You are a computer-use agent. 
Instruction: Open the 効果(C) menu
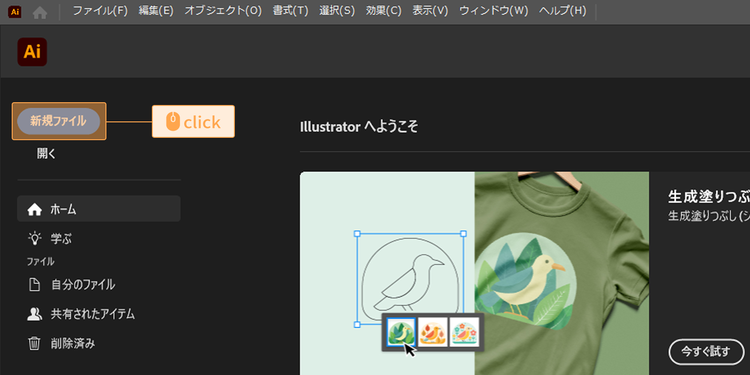point(384,11)
